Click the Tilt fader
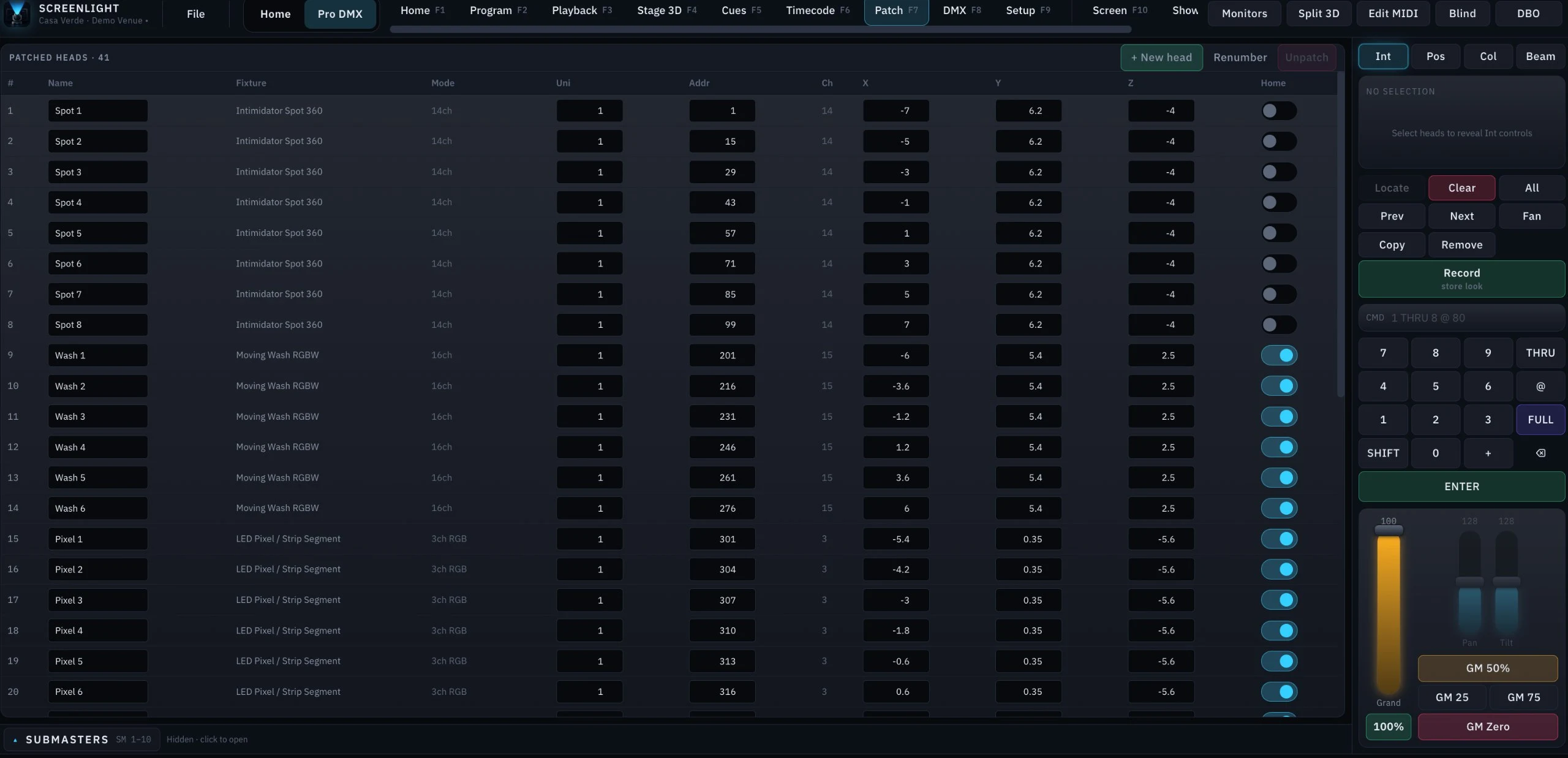 1506,583
